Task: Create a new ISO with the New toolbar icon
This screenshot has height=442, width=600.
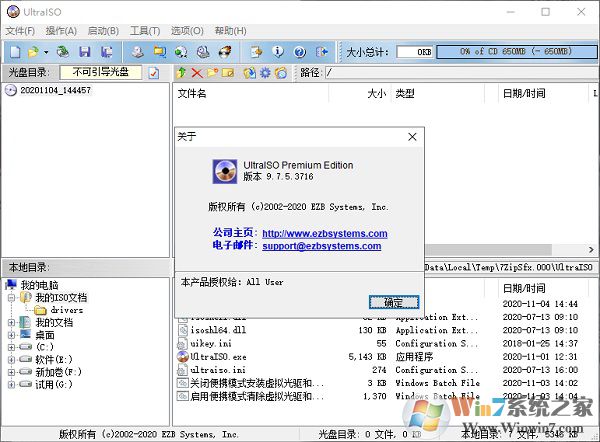Action: point(15,52)
